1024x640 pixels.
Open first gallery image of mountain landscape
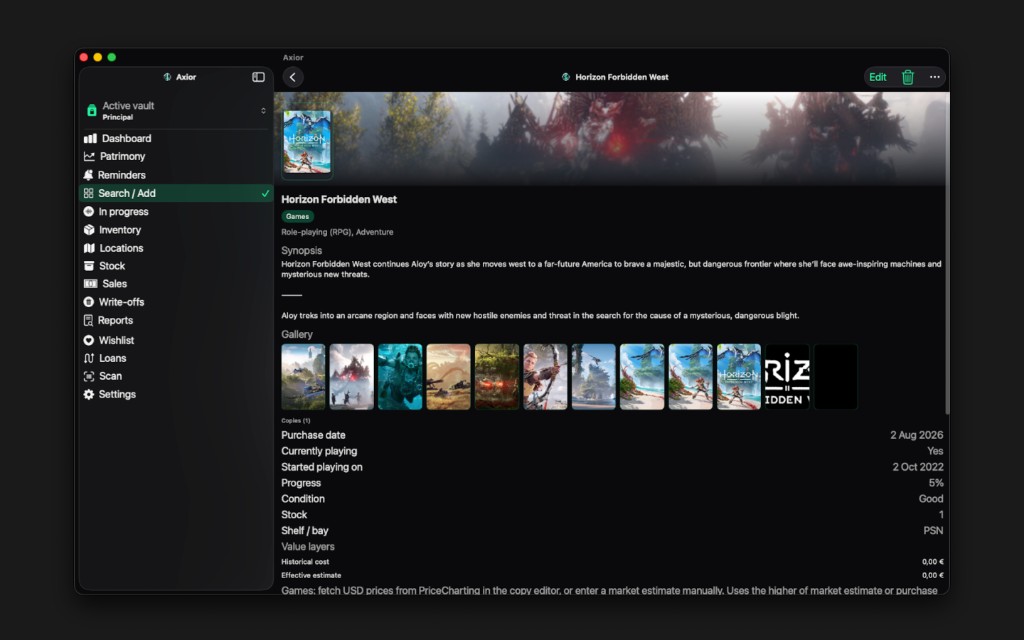tap(303, 377)
